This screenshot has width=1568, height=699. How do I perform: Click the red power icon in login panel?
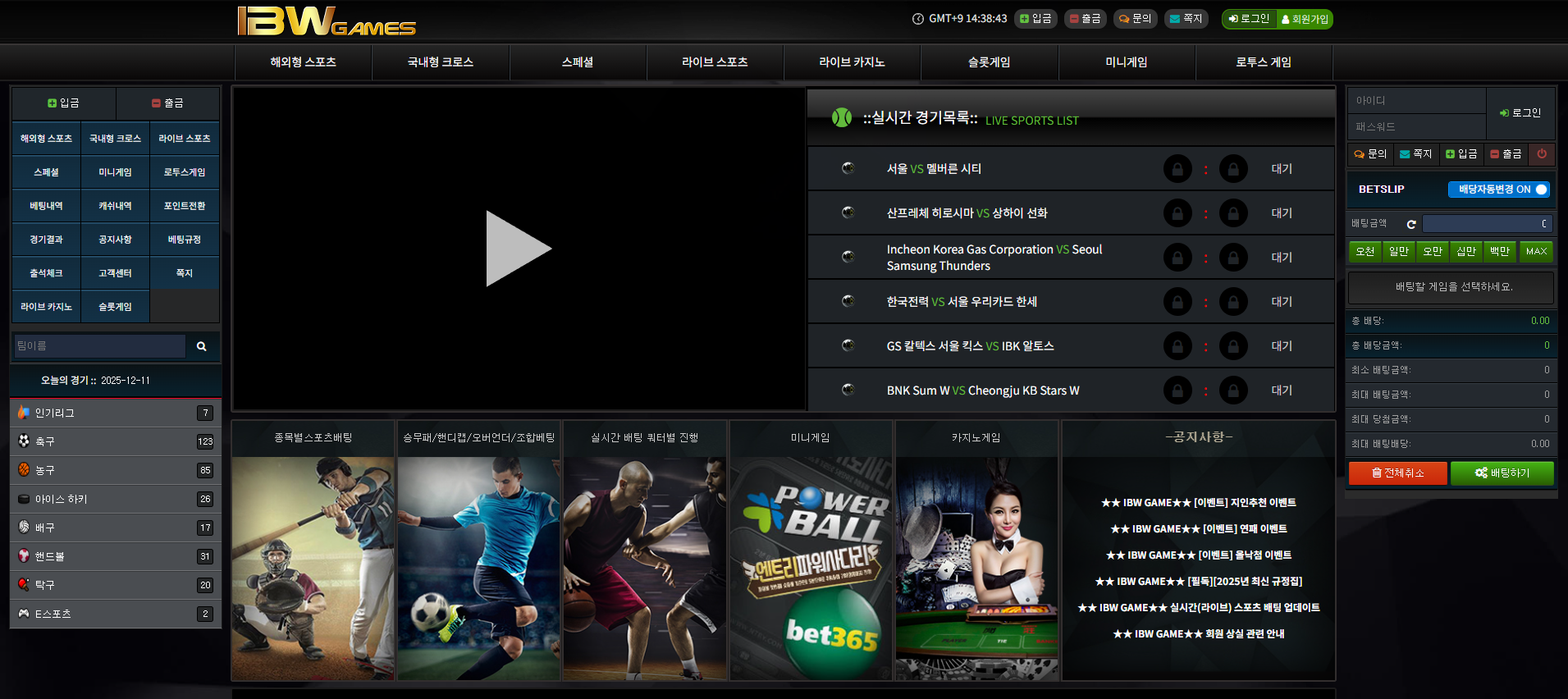(x=1542, y=153)
